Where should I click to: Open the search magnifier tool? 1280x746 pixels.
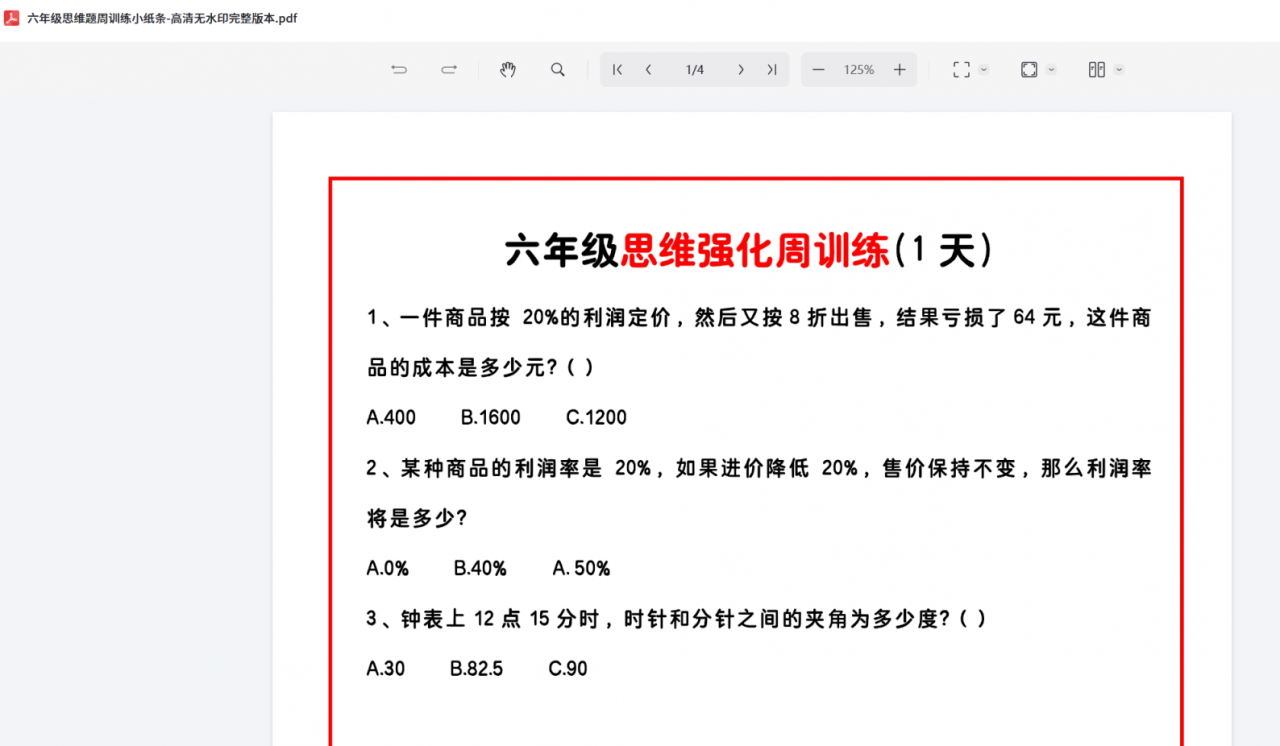(558, 70)
